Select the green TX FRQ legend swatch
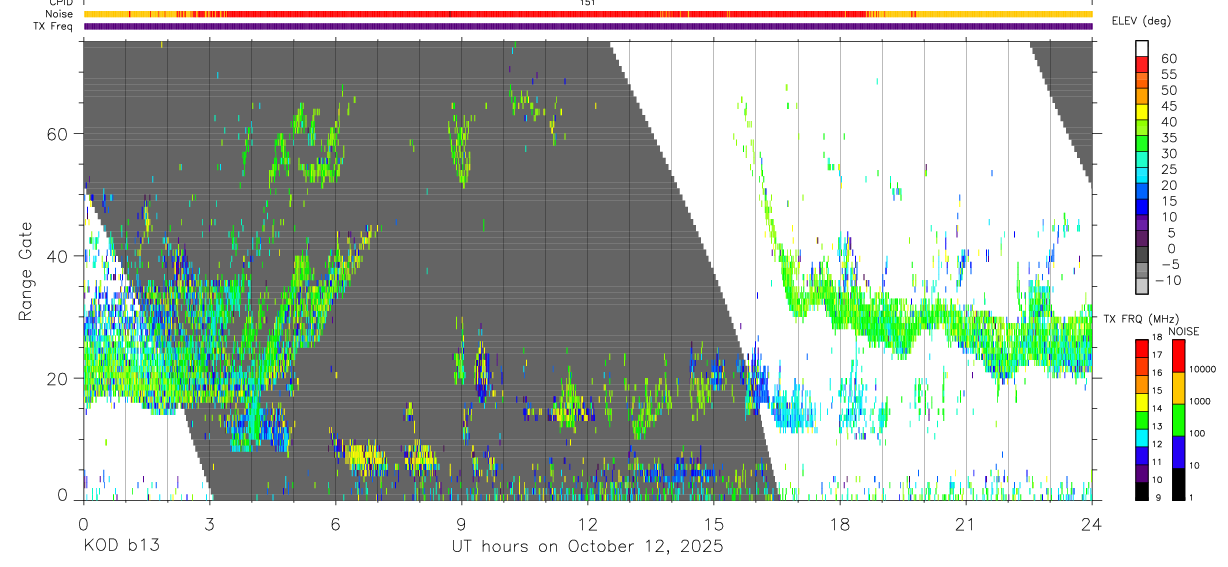 coord(1142,420)
